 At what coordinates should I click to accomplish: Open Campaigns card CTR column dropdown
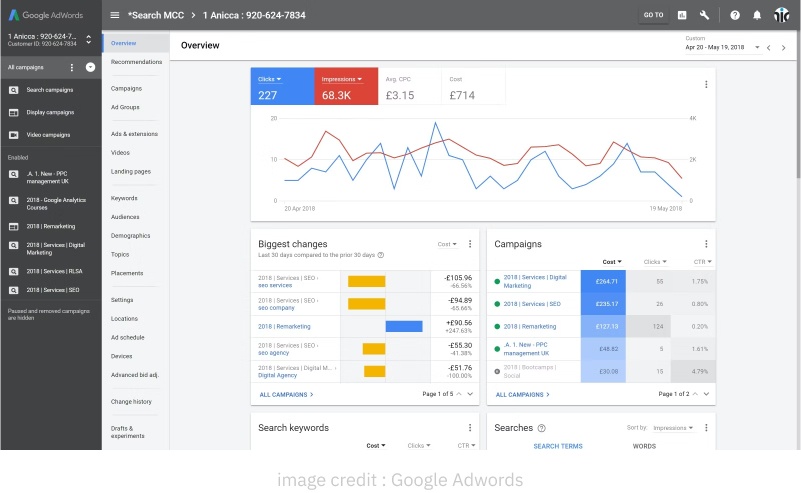[x=703, y=262]
